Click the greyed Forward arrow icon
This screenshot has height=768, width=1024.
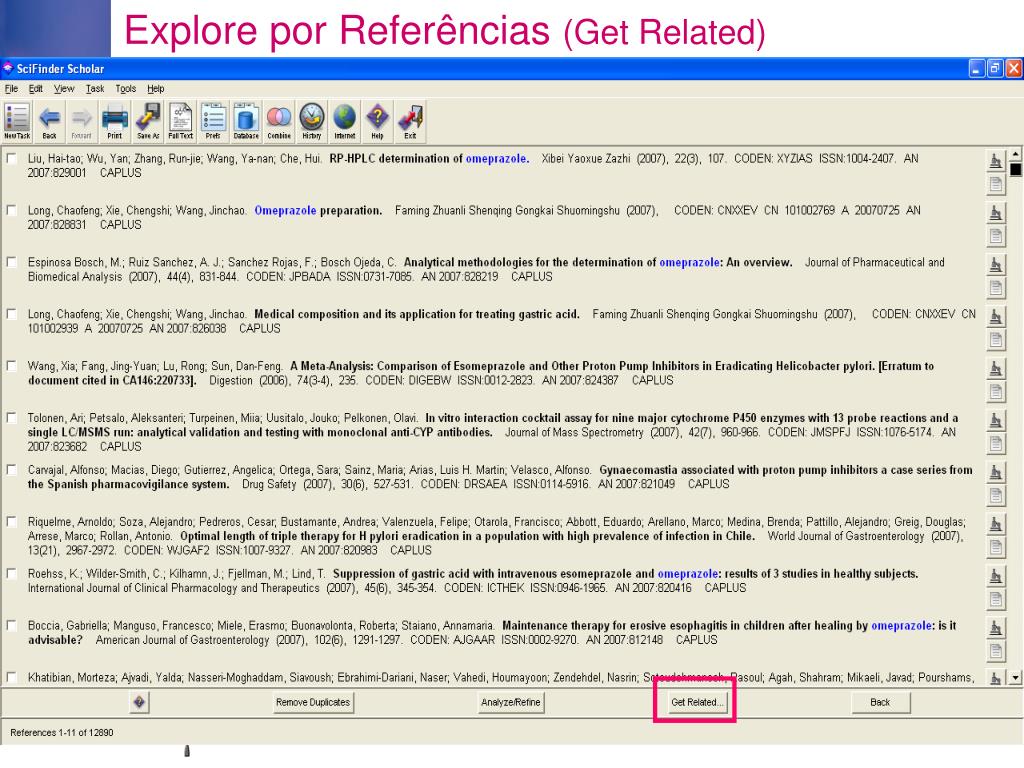[82, 121]
